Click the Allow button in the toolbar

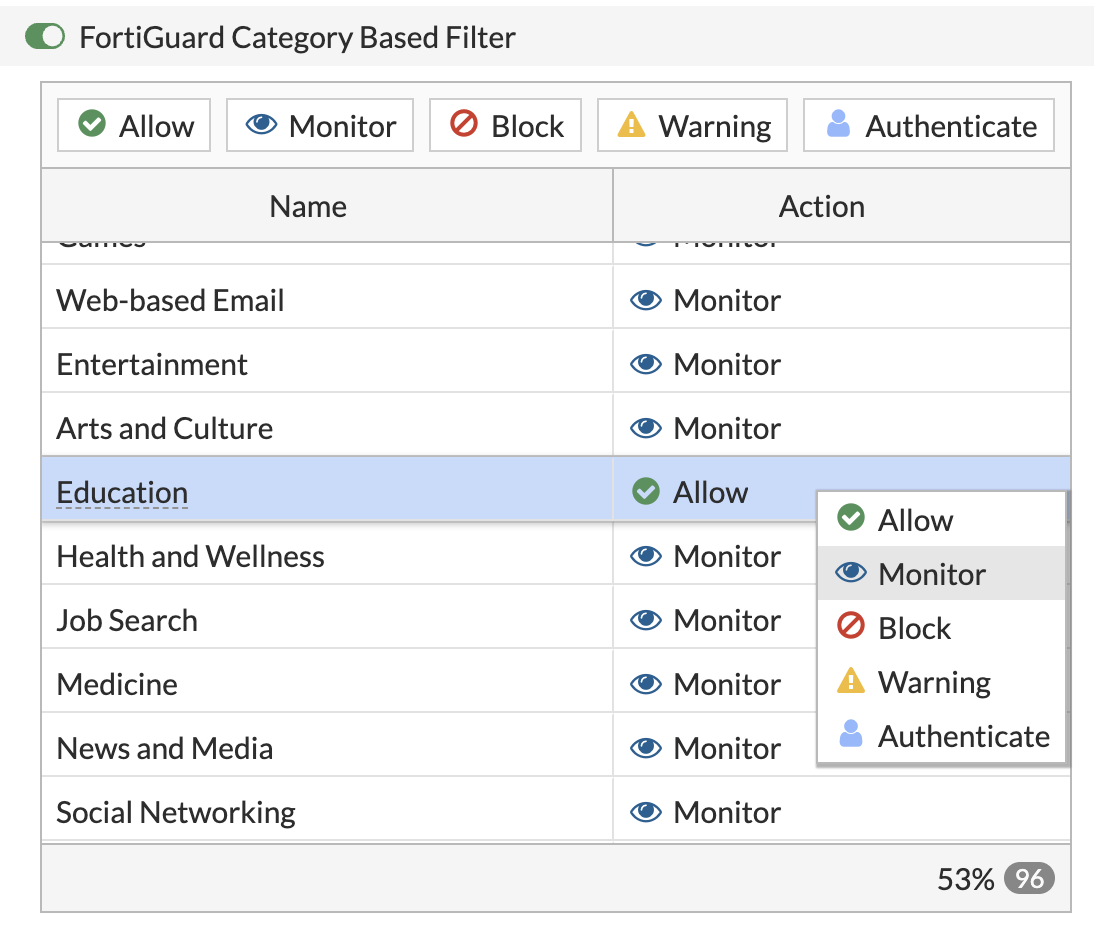(x=133, y=124)
